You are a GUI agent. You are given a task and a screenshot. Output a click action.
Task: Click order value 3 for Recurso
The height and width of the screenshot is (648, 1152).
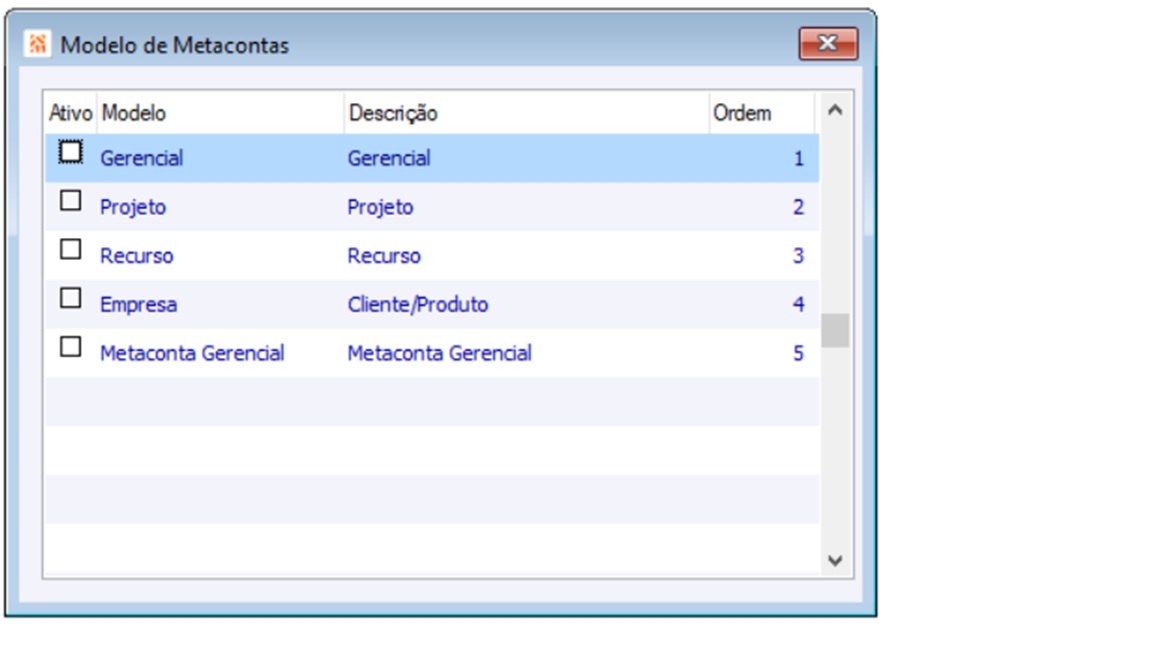(799, 256)
